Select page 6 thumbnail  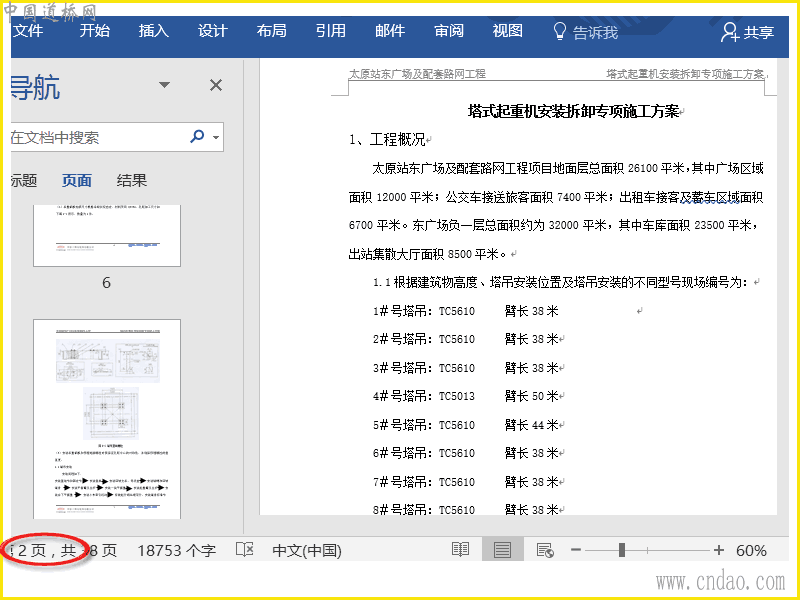(107, 236)
